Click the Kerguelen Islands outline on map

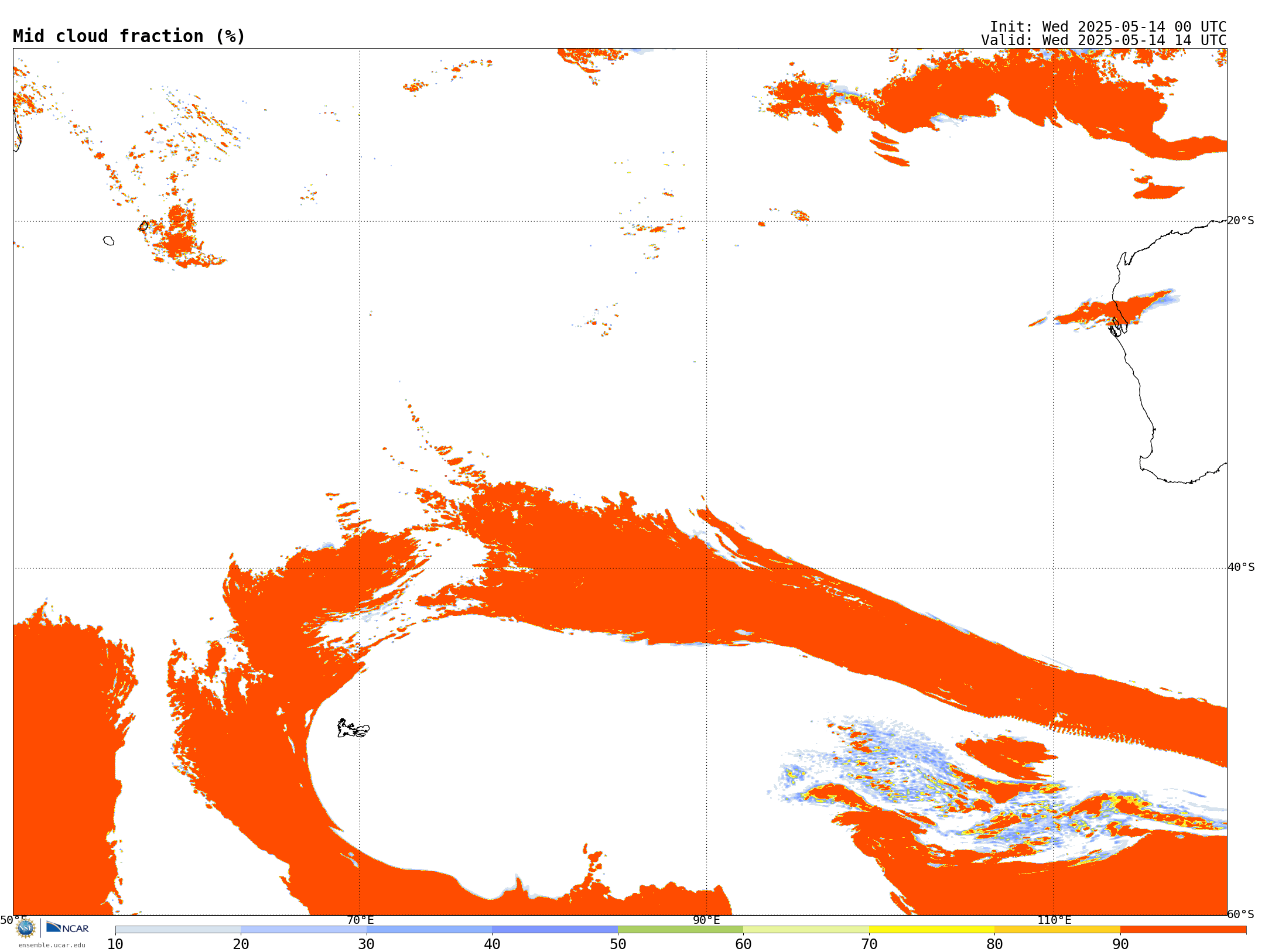coord(353,728)
